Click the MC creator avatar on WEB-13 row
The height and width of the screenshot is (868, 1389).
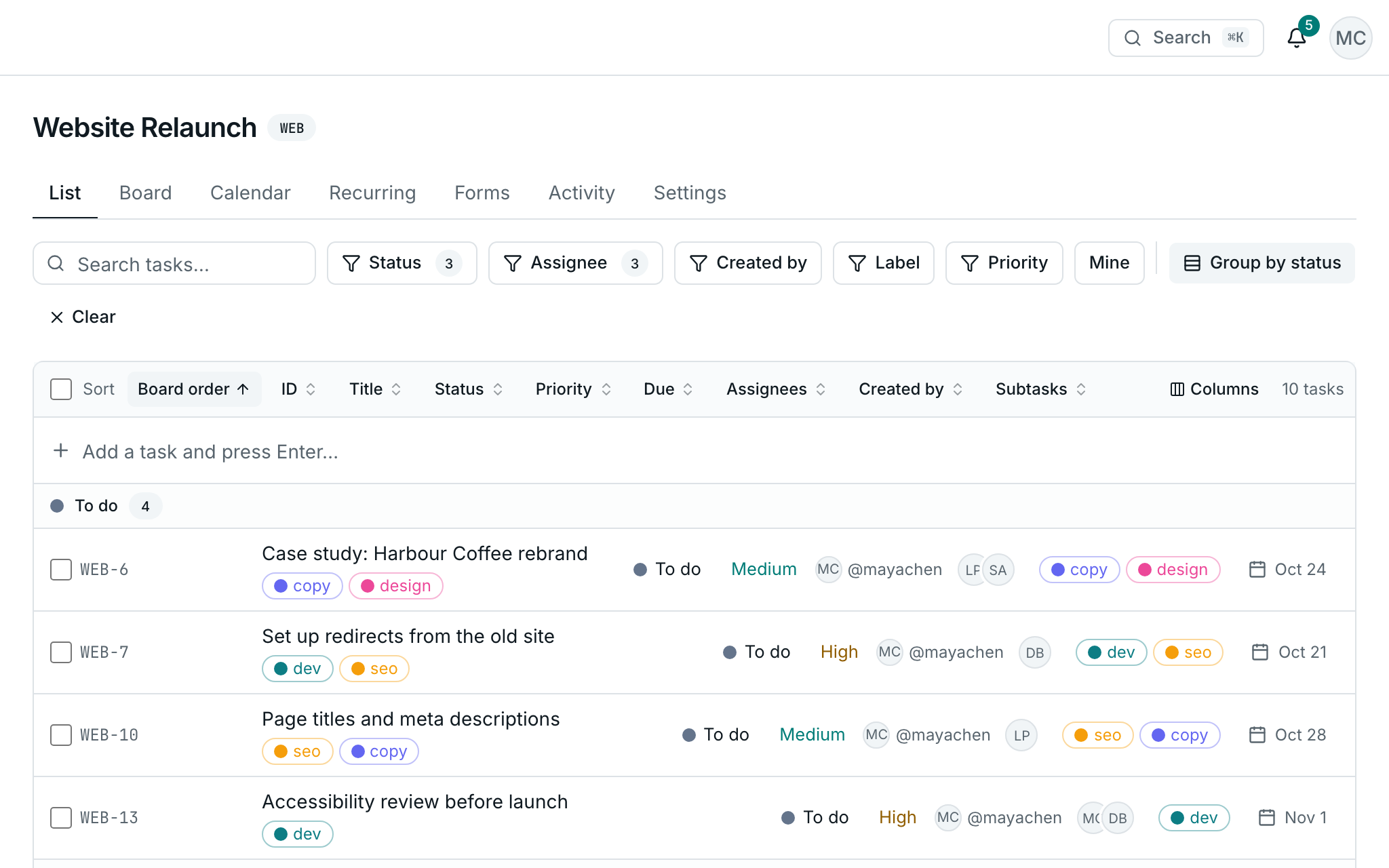[947, 818]
